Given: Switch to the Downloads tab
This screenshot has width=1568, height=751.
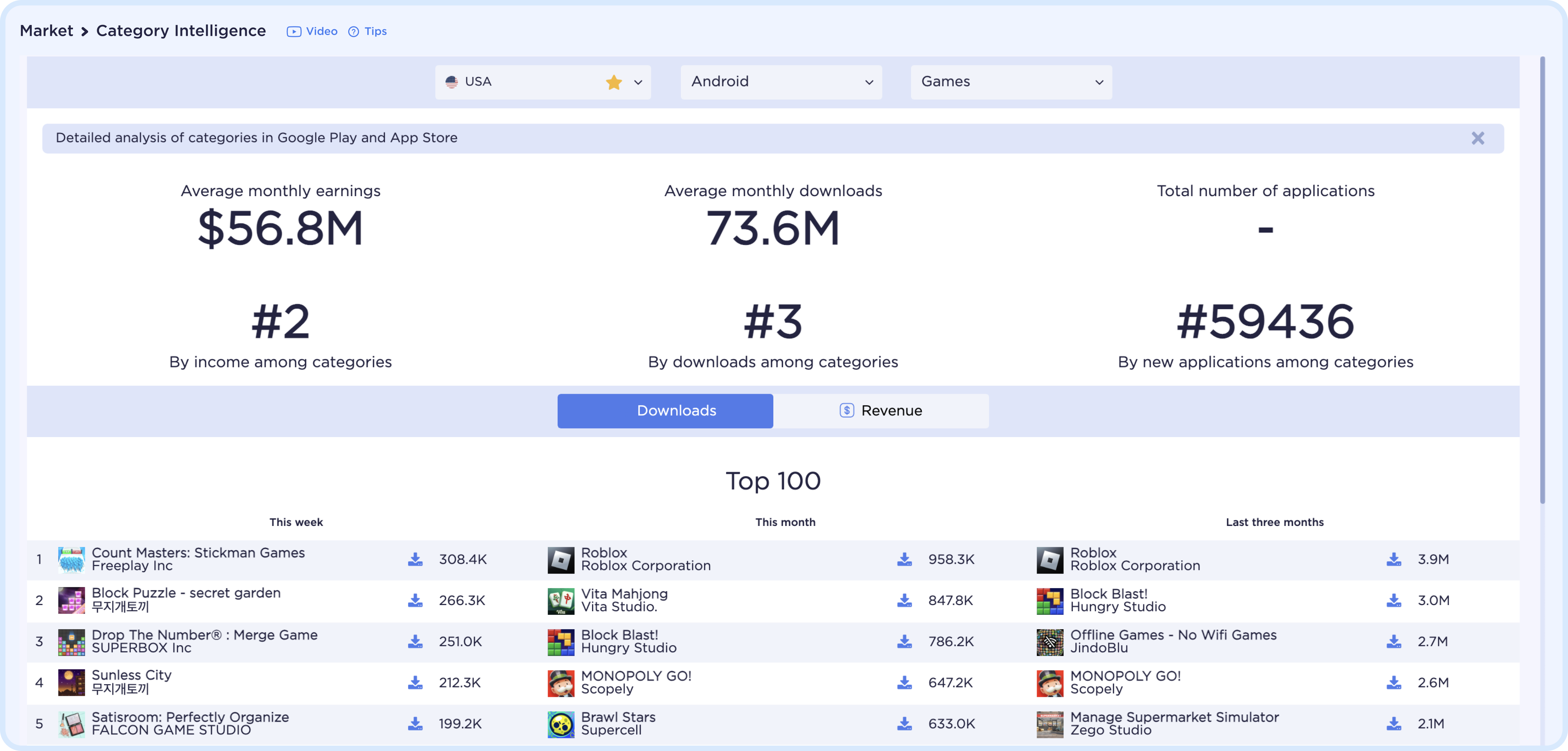Looking at the screenshot, I should point(665,411).
